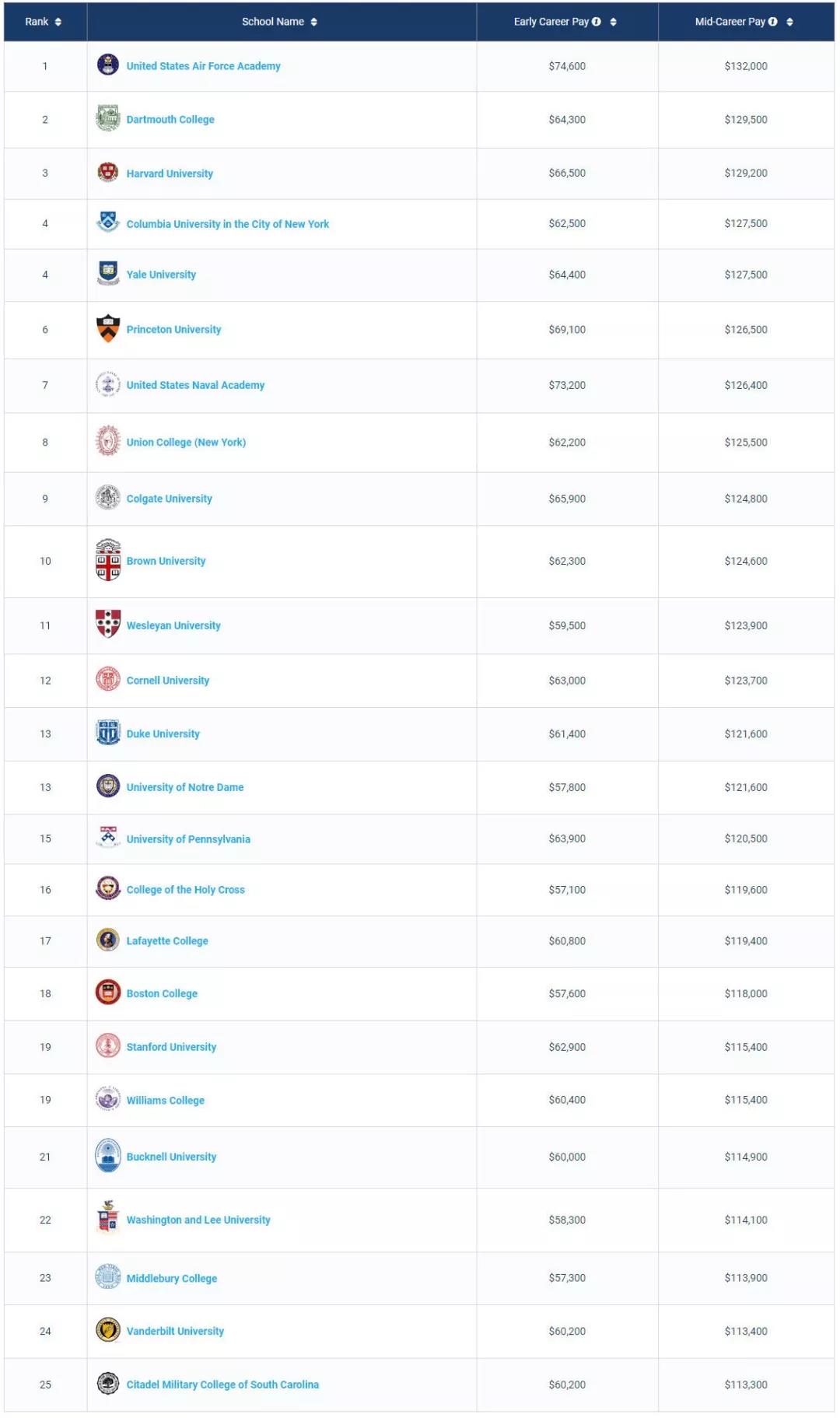Click the Yale University shield logo

coord(108,273)
